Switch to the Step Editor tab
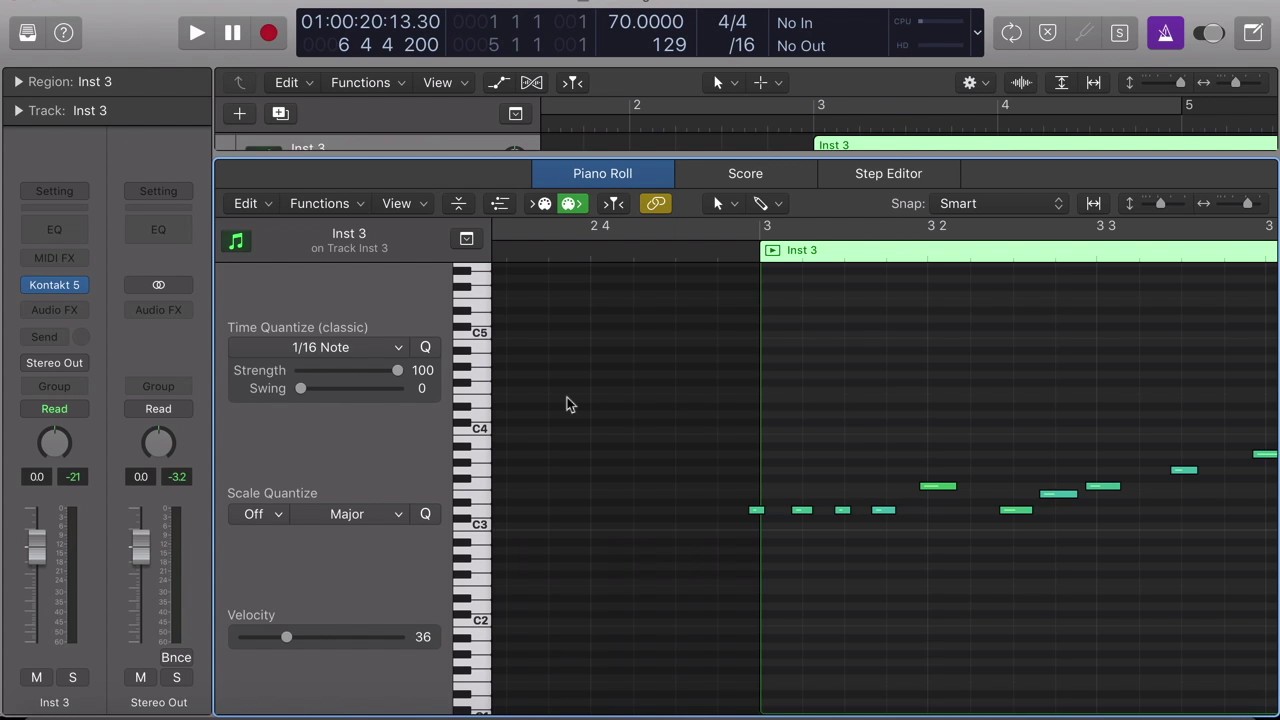The image size is (1280, 720). coord(888,174)
